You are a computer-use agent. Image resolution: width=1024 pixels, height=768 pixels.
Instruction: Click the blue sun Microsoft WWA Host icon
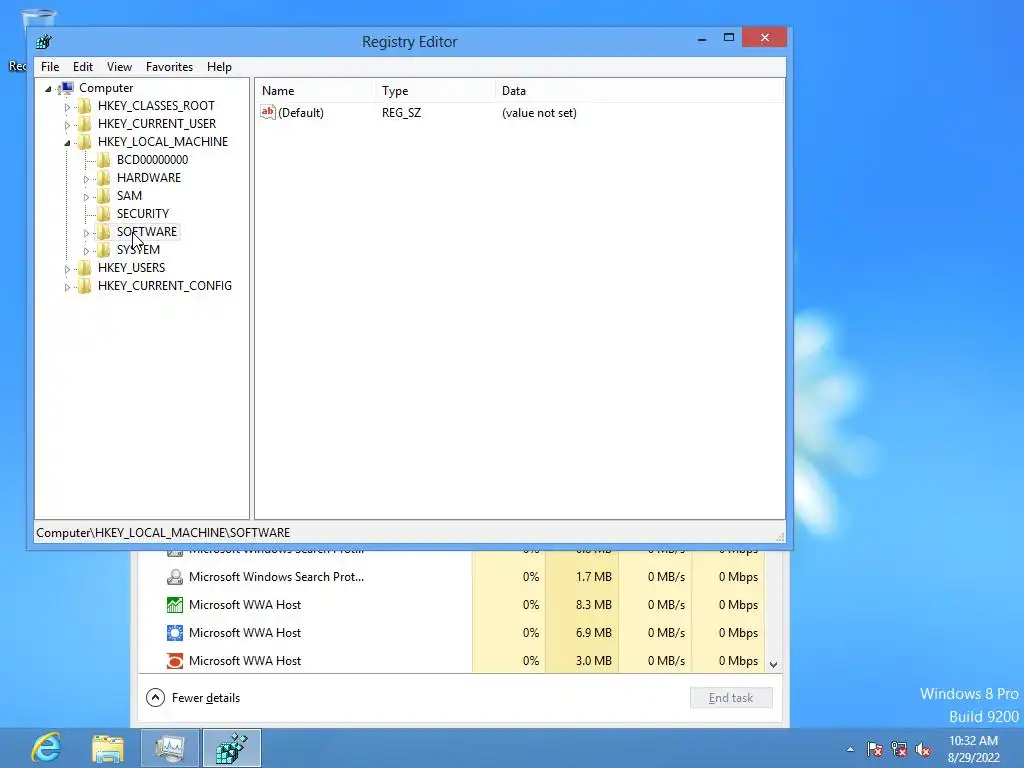(x=174, y=633)
